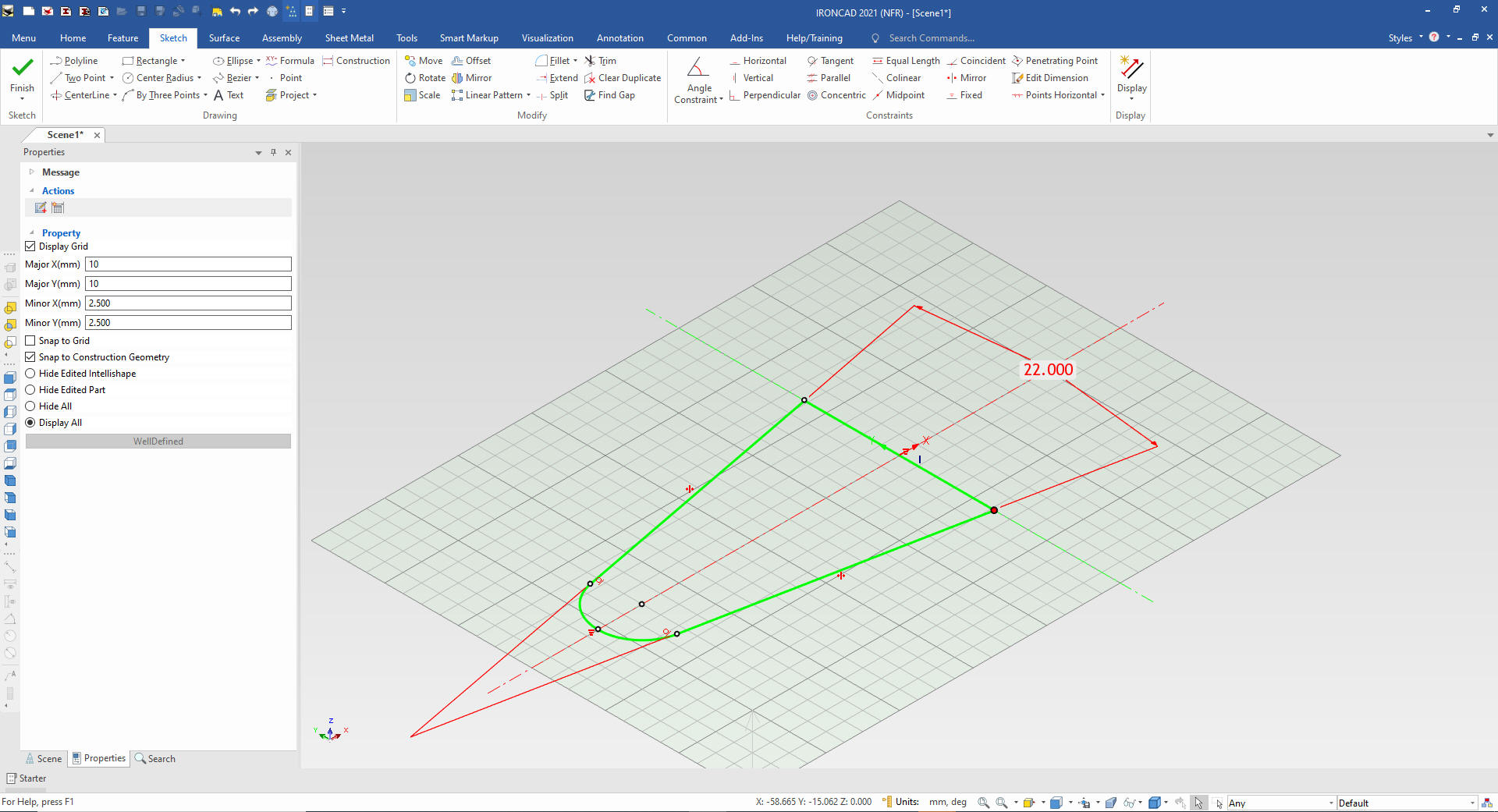Toggle Construction geometry mode
This screenshot has width=1498, height=812.
[x=356, y=61]
